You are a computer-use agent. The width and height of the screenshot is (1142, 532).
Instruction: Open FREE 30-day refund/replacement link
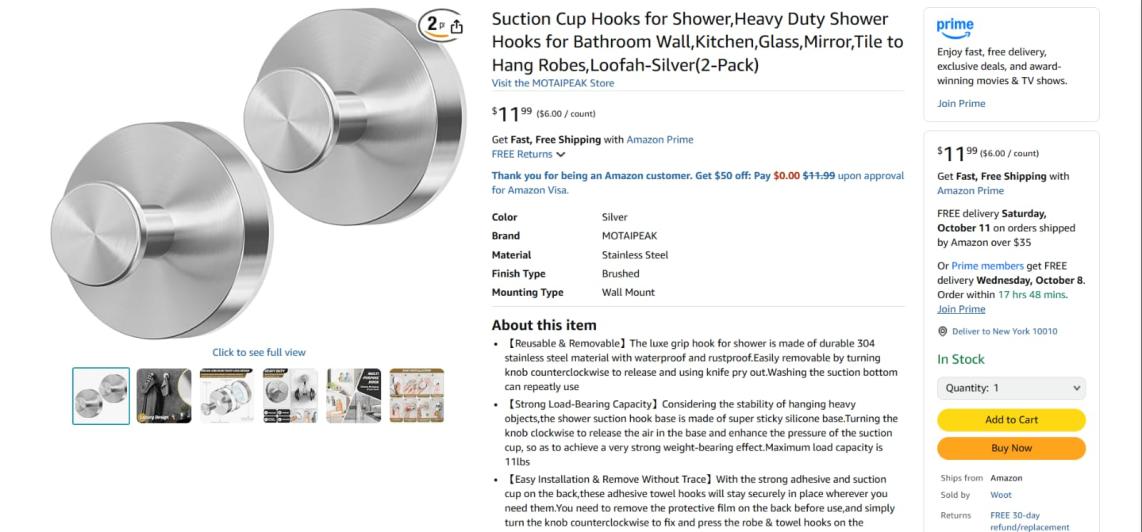[x=1029, y=521]
